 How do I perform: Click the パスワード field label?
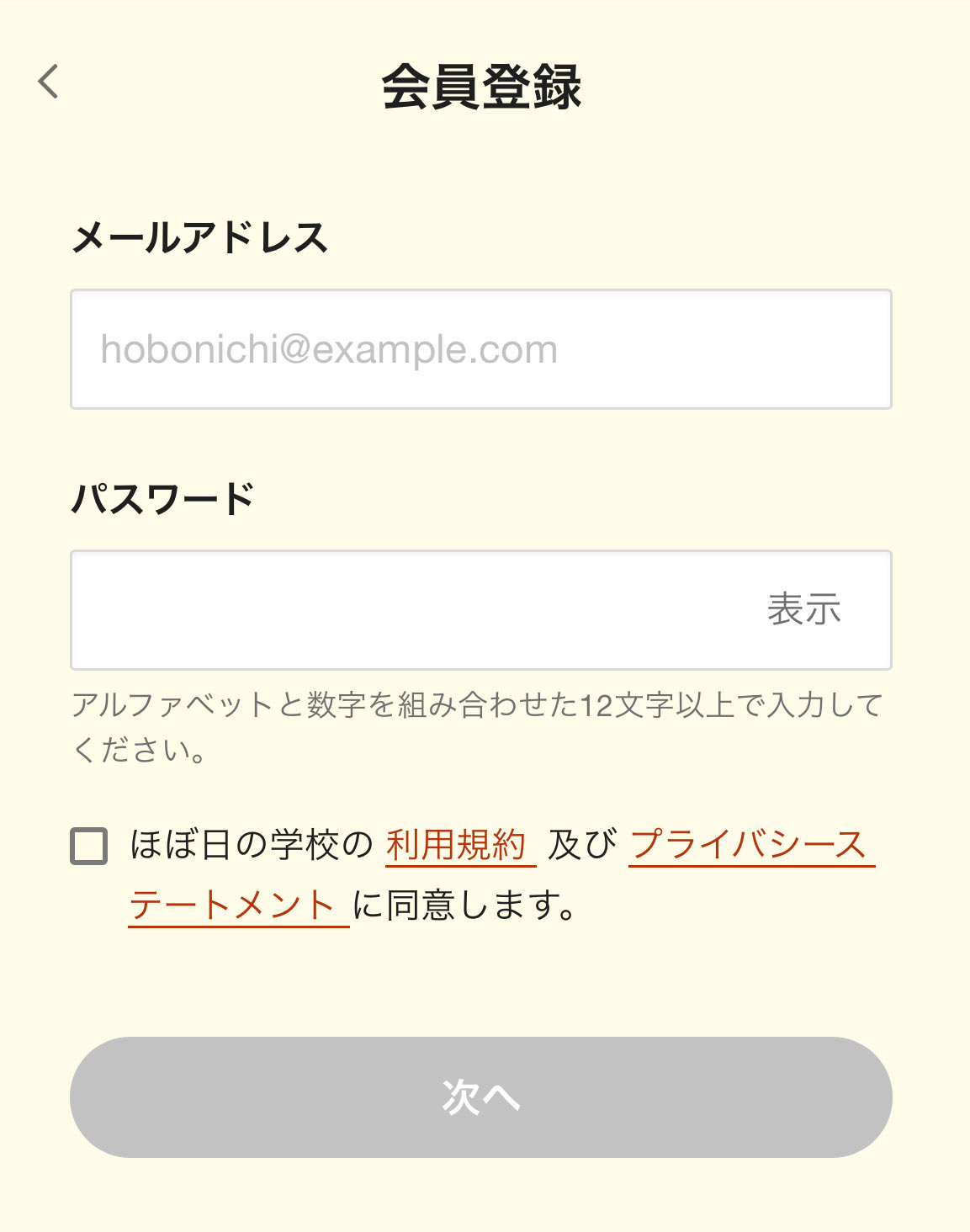coord(162,498)
